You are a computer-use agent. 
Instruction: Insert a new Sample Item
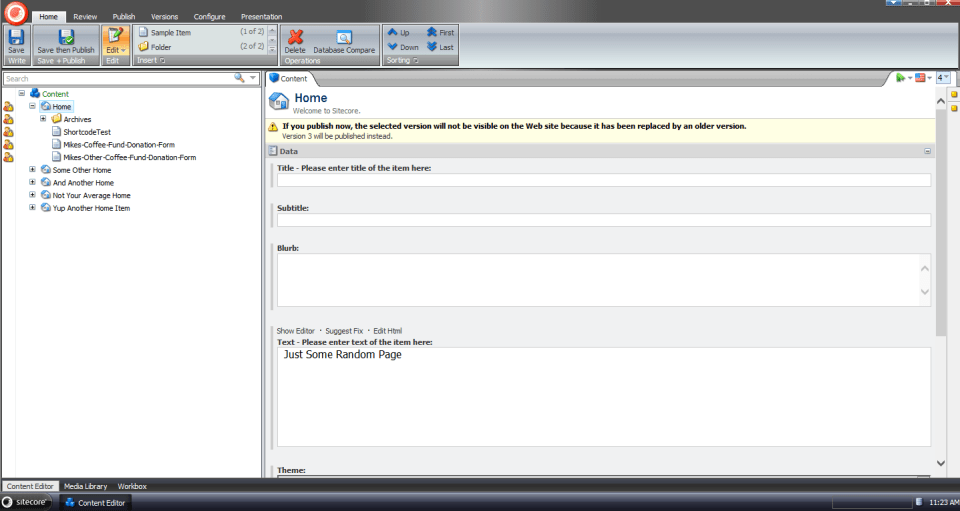(x=170, y=33)
